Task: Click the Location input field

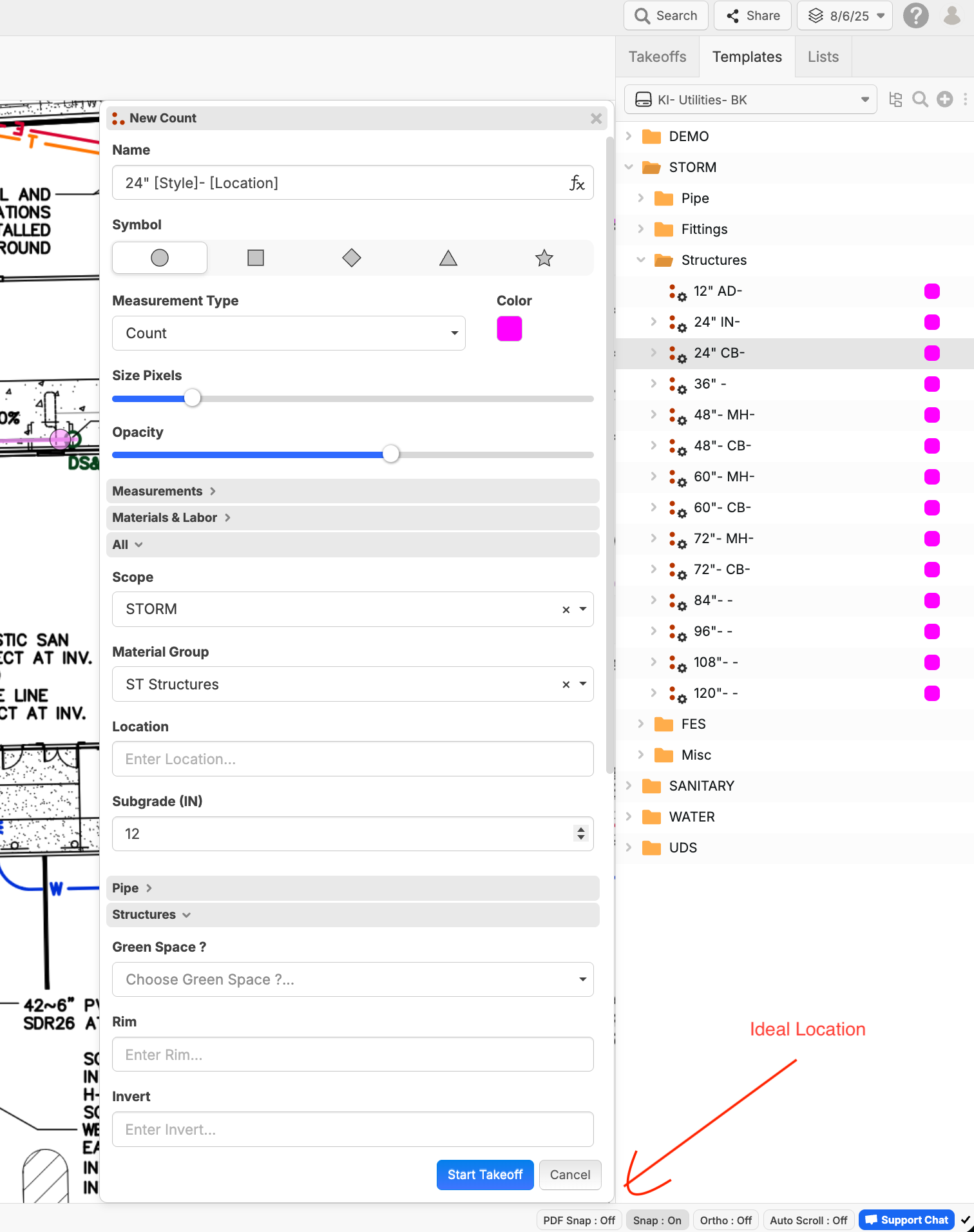Action: point(352,759)
